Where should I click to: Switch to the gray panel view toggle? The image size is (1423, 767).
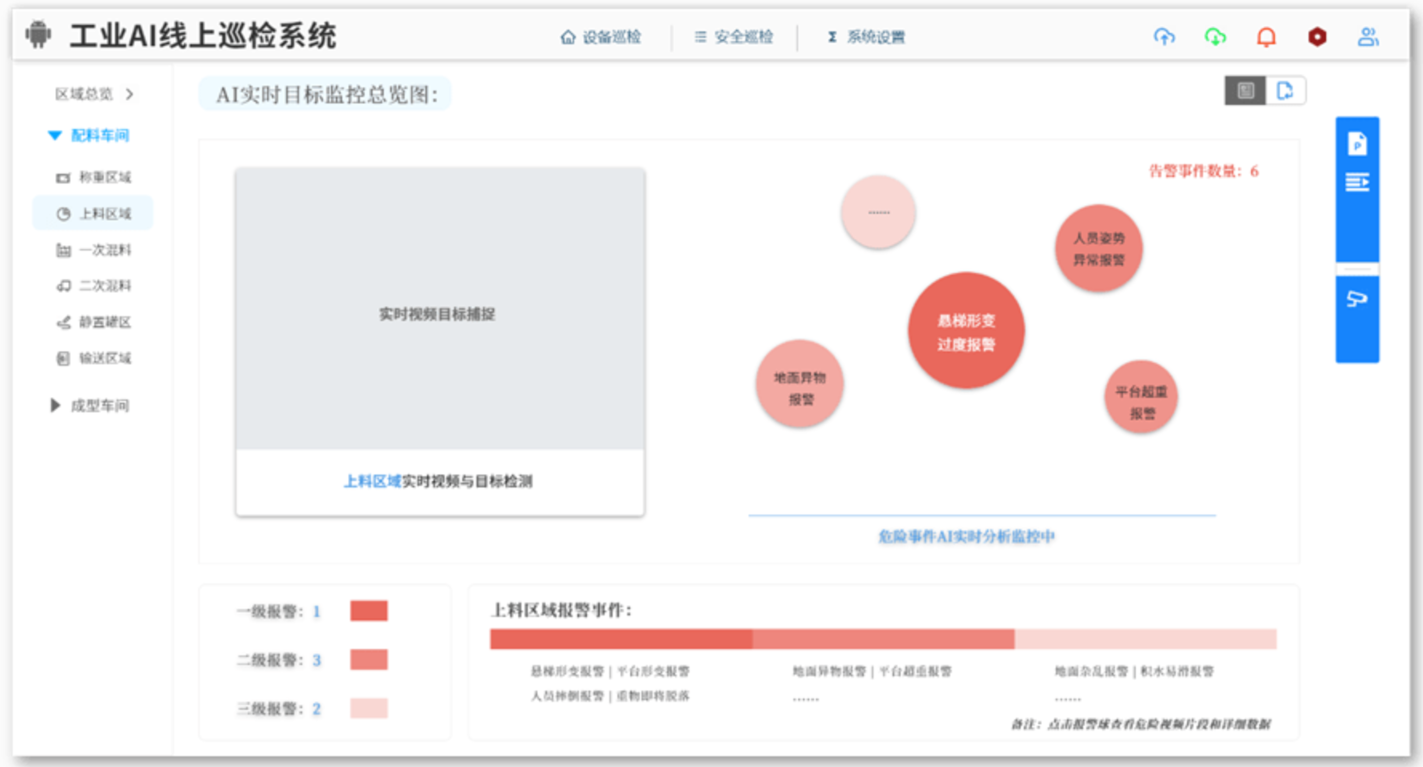pyautogui.click(x=1245, y=91)
